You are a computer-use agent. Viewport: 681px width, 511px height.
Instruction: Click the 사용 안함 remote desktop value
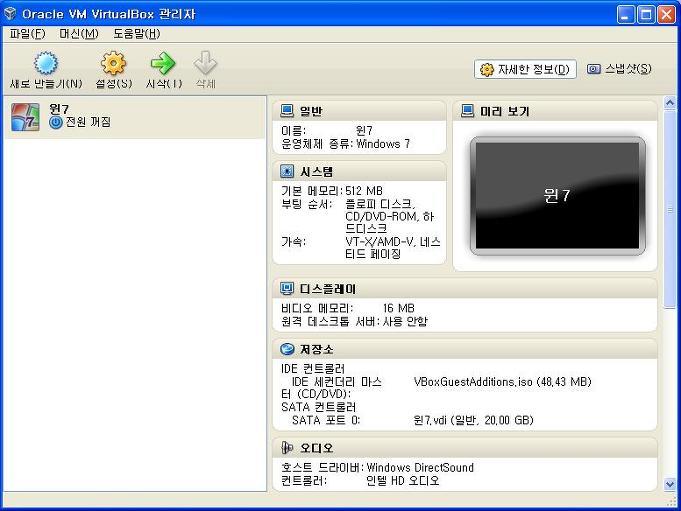click(x=405, y=321)
